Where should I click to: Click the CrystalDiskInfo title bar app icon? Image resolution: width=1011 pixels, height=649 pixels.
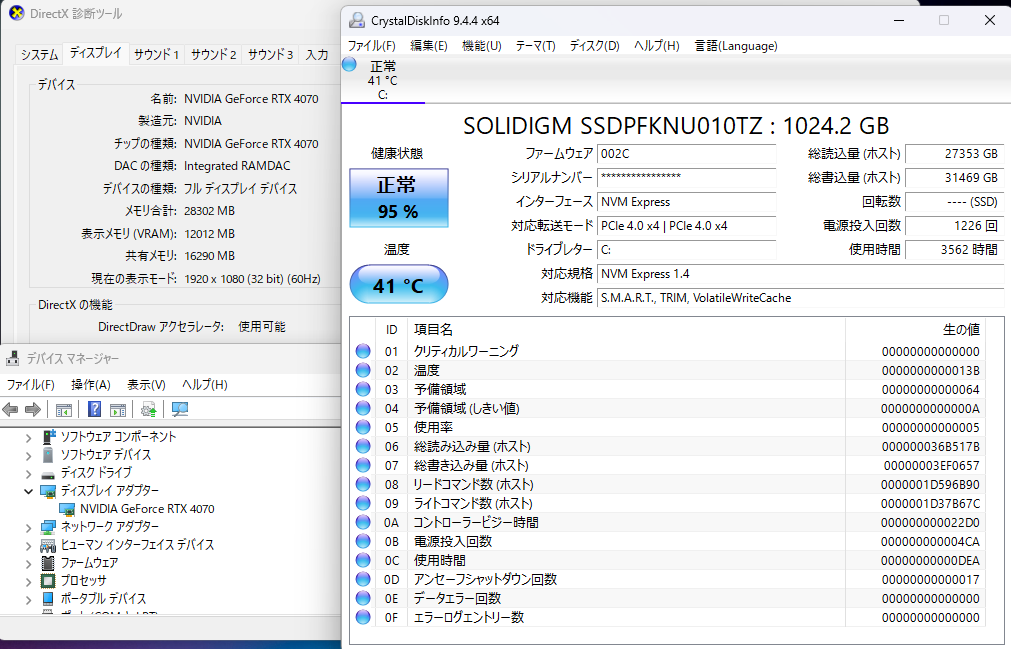357,21
